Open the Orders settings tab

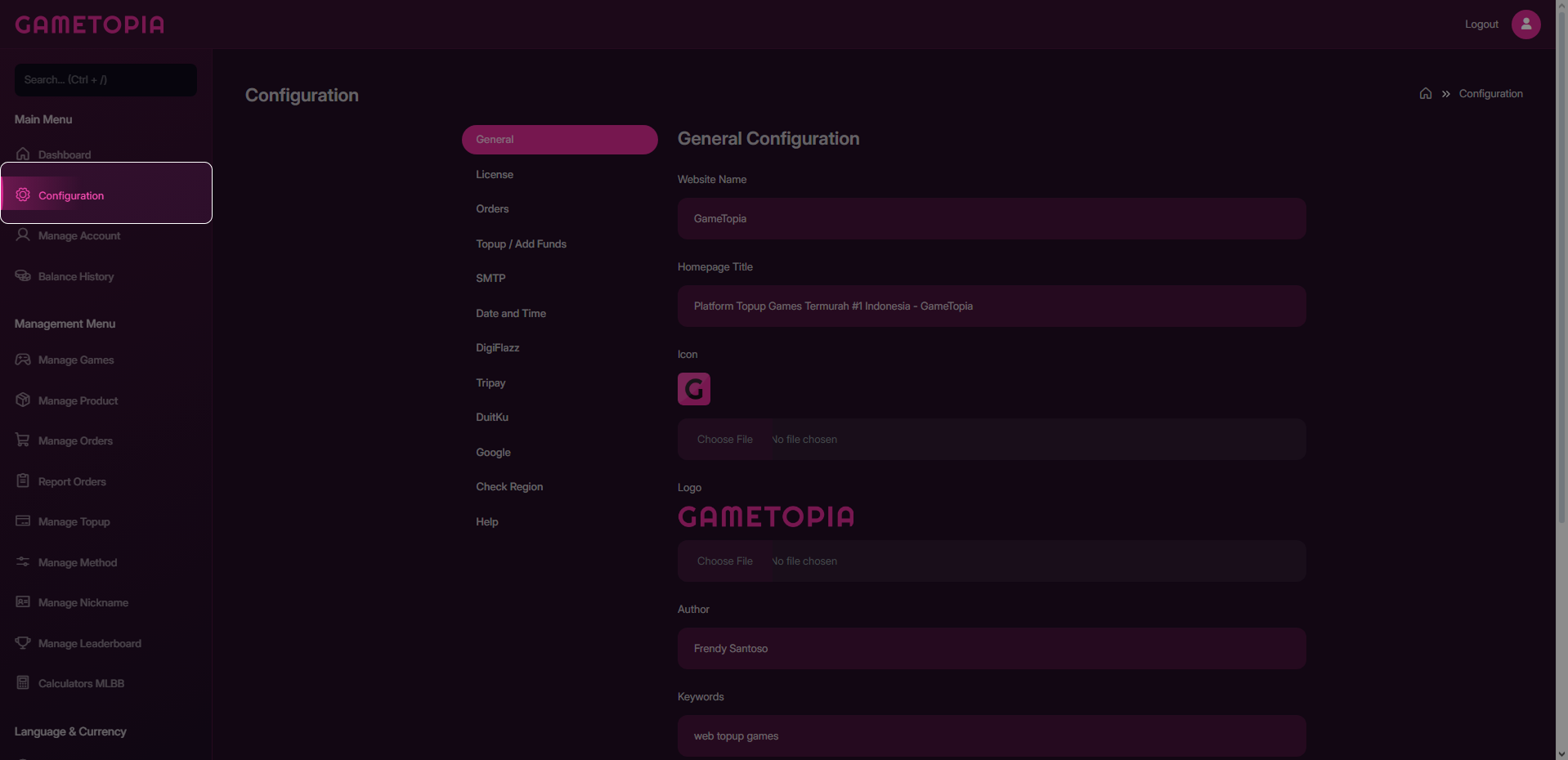click(559, 209)
